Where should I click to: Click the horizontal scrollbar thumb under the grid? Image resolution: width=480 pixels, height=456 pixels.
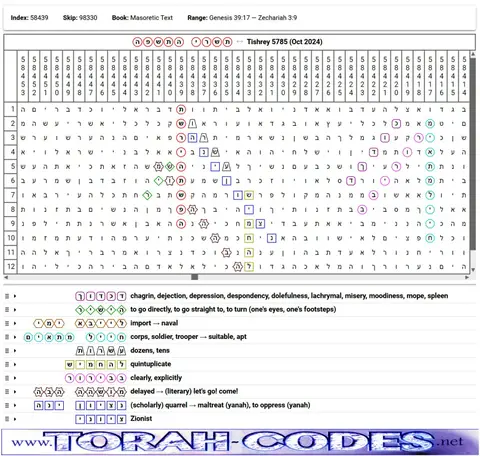coord(195,277)
